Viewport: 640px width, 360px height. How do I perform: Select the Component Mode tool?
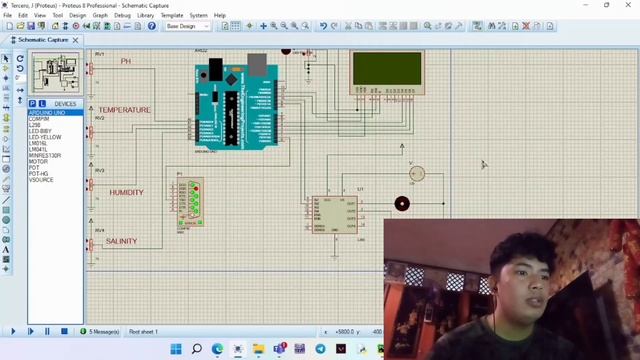pyautogui.click(x=6, y=68)
